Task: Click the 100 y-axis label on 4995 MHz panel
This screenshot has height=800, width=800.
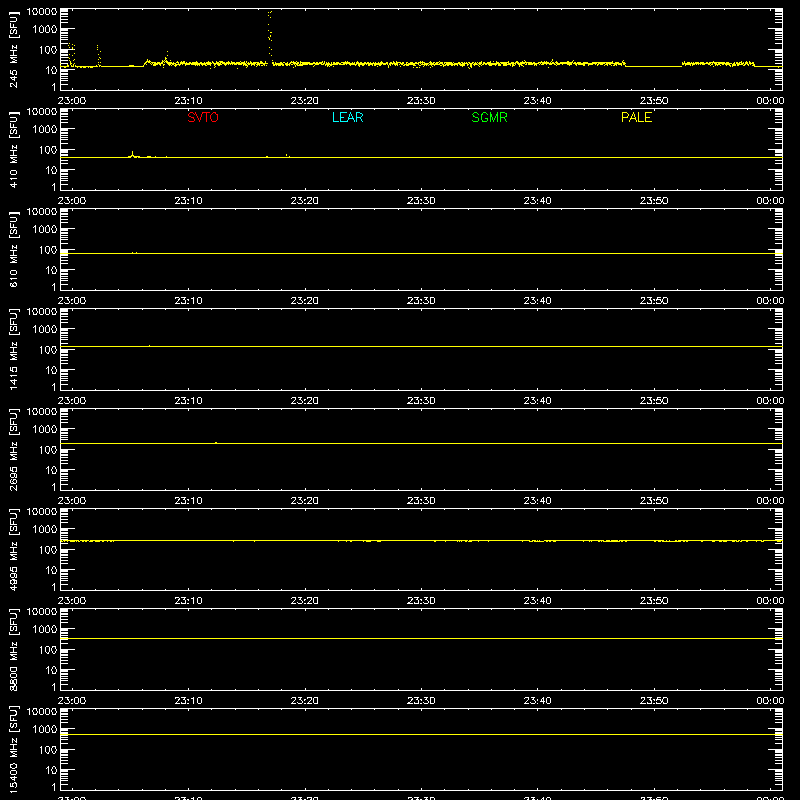Action: (48, 550)
